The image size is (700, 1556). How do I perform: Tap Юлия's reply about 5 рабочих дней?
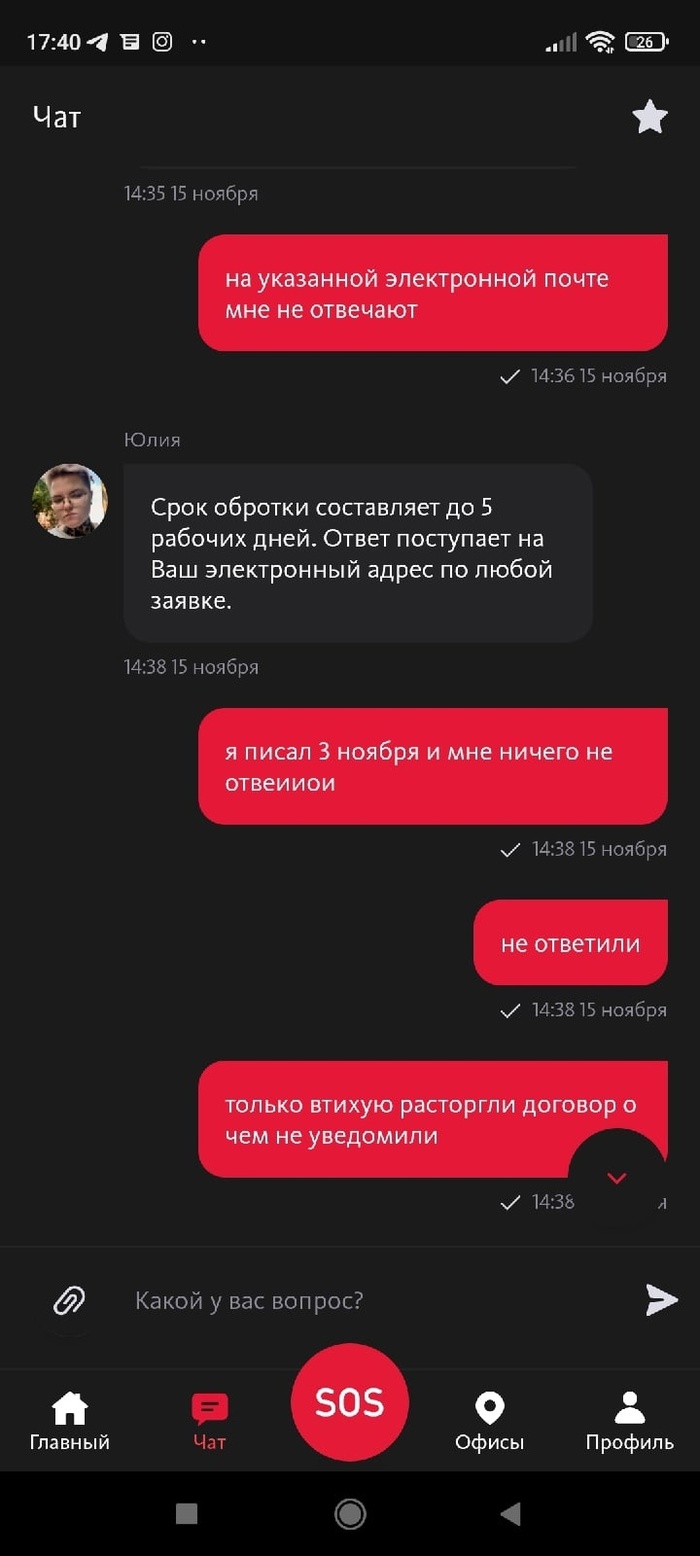(x=358, y=552)
